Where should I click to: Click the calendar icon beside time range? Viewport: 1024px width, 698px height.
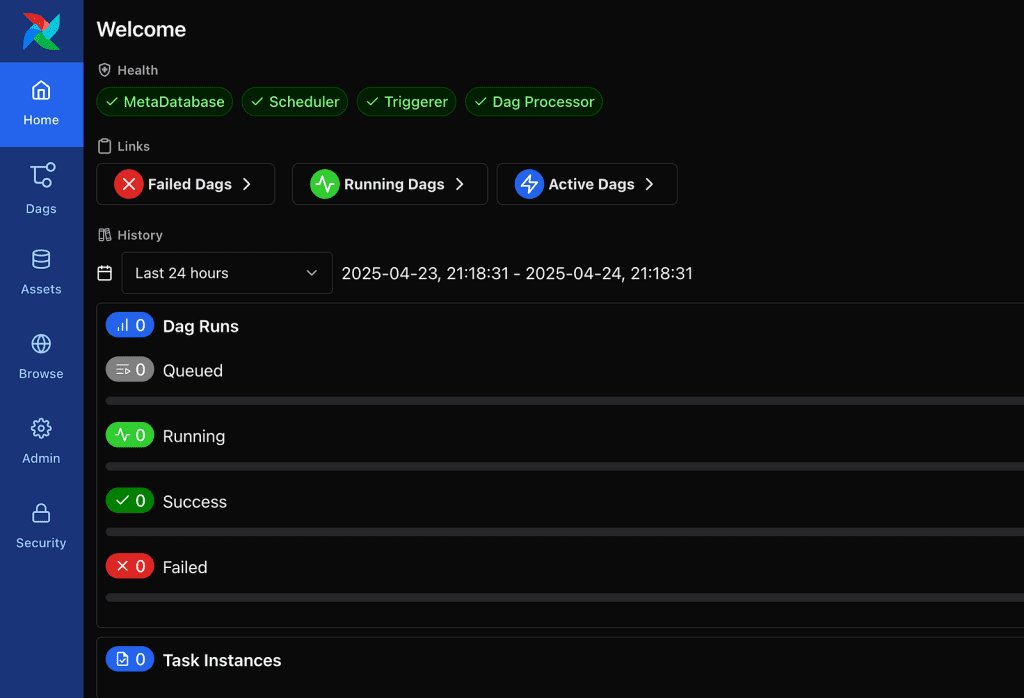(x=104, y=273)
